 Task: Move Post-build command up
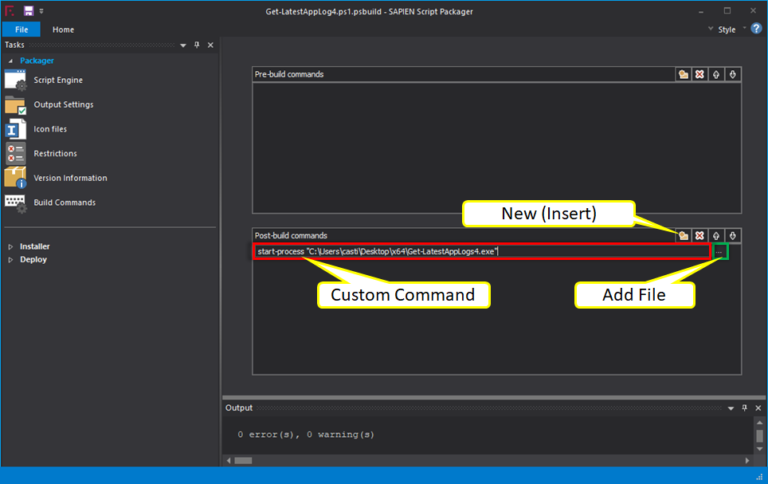[716, 236]
